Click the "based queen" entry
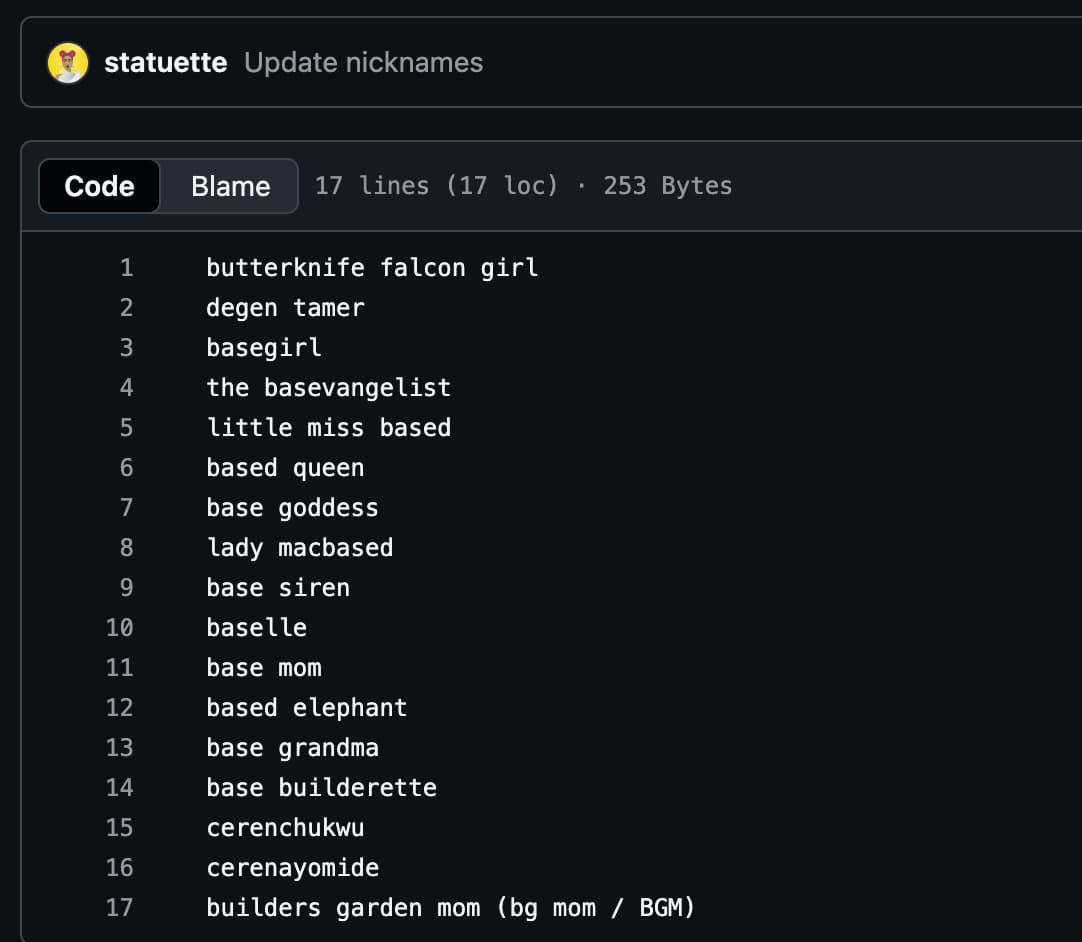Image resolution: width=1082 pixels, height=942 pixels. 285,467
